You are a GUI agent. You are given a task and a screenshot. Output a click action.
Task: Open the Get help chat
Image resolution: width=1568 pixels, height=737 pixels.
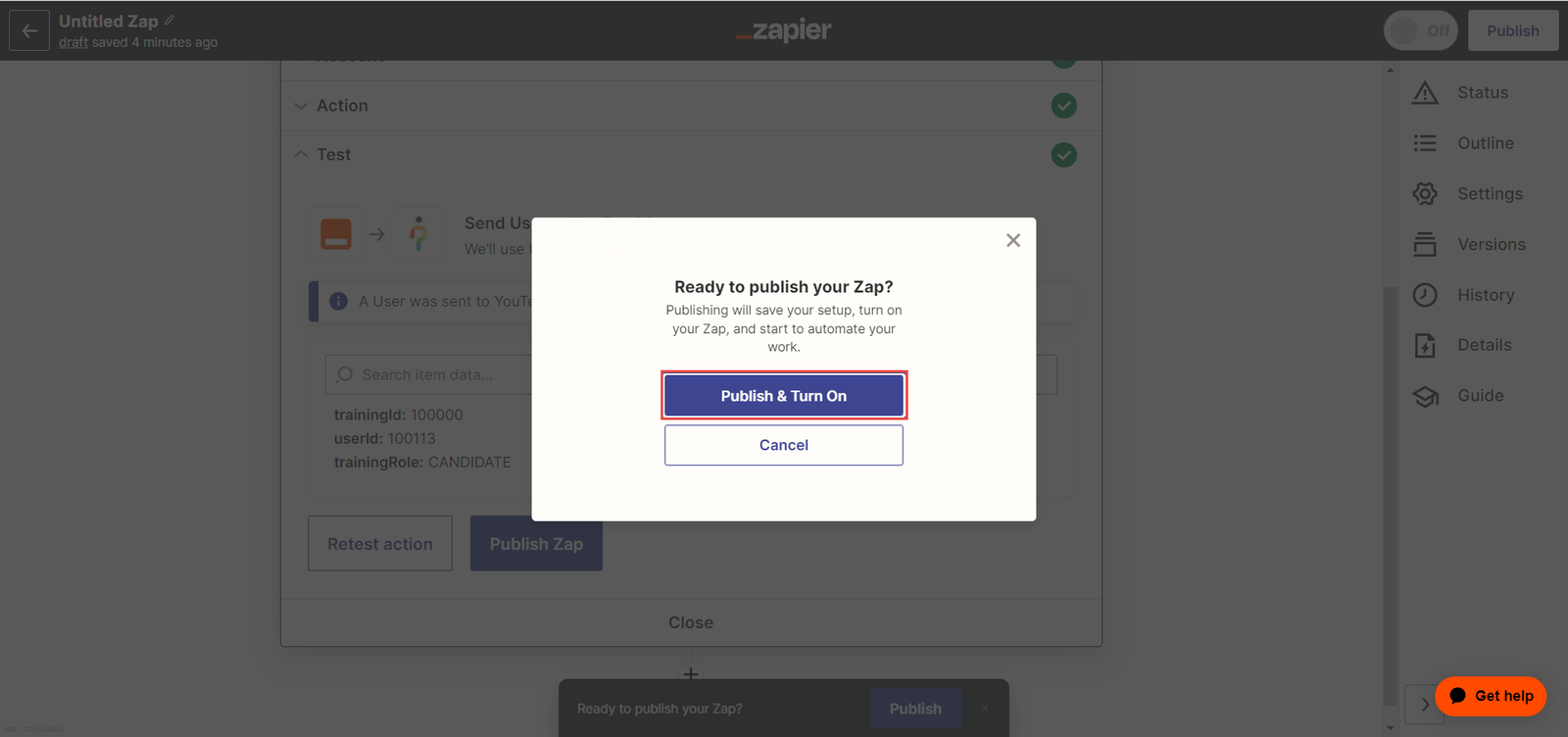coord(1491,696)
